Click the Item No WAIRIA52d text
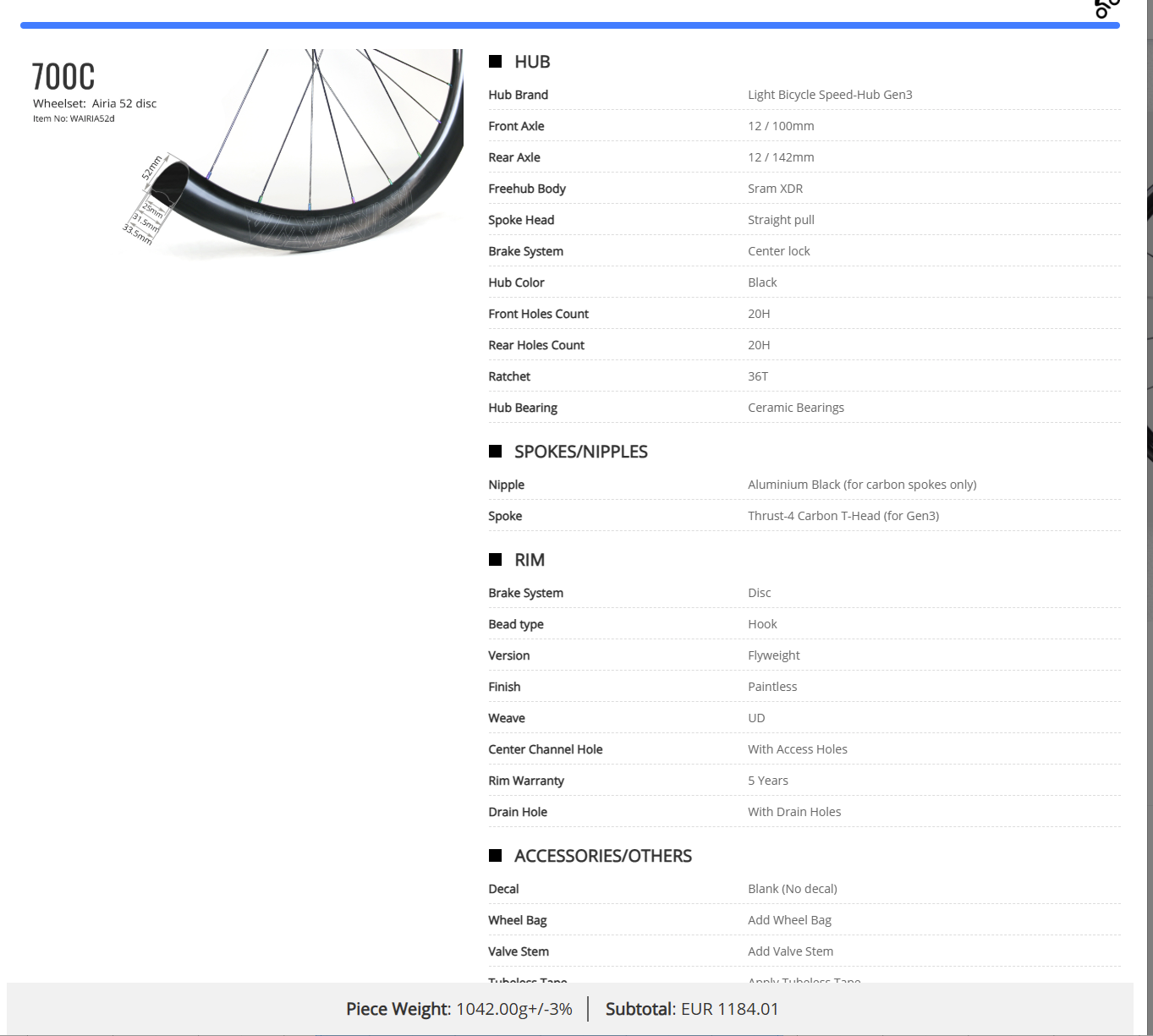1153x1036 pixels. (74, 118)
